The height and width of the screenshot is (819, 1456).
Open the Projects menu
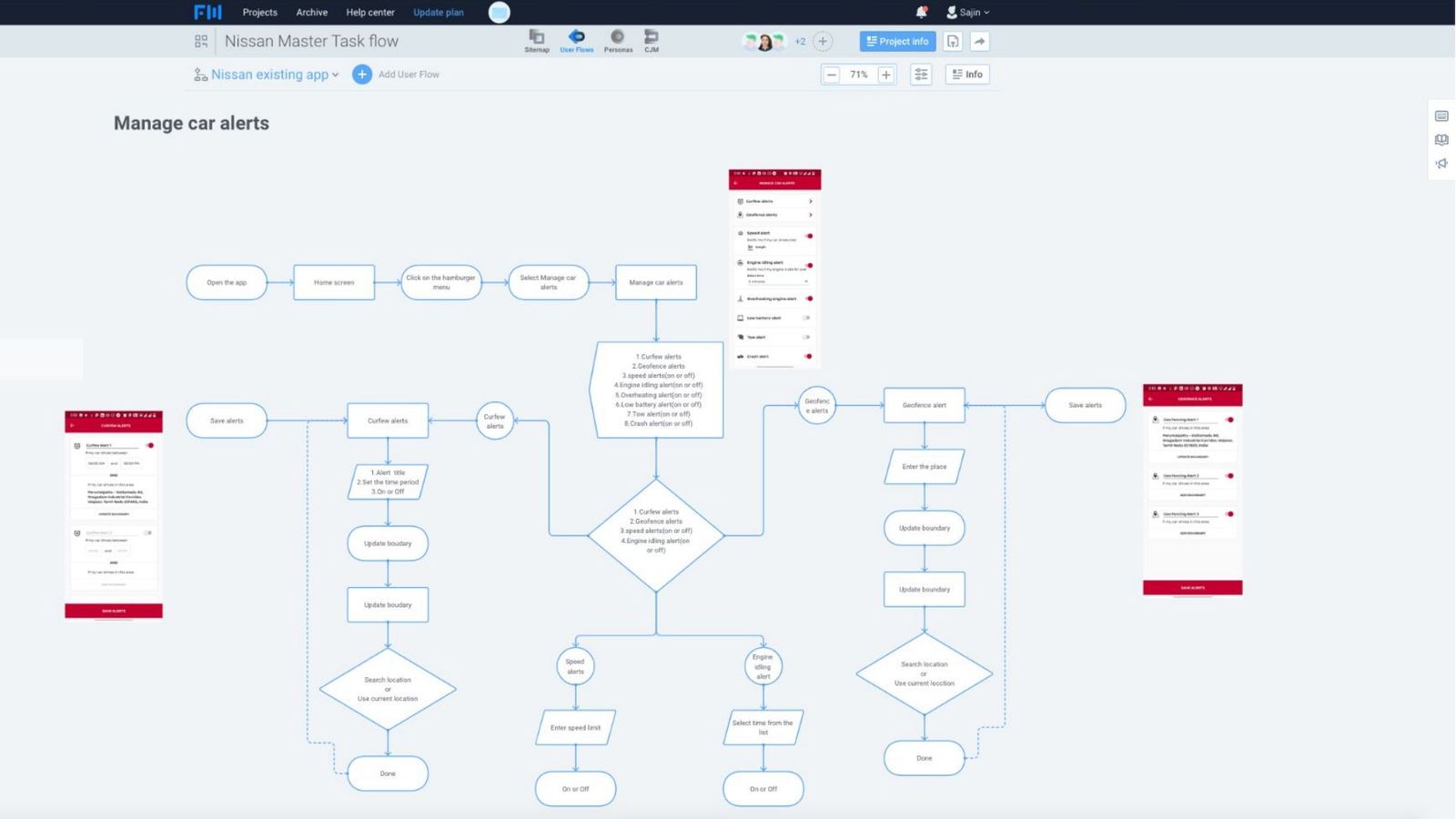[259, 12]
